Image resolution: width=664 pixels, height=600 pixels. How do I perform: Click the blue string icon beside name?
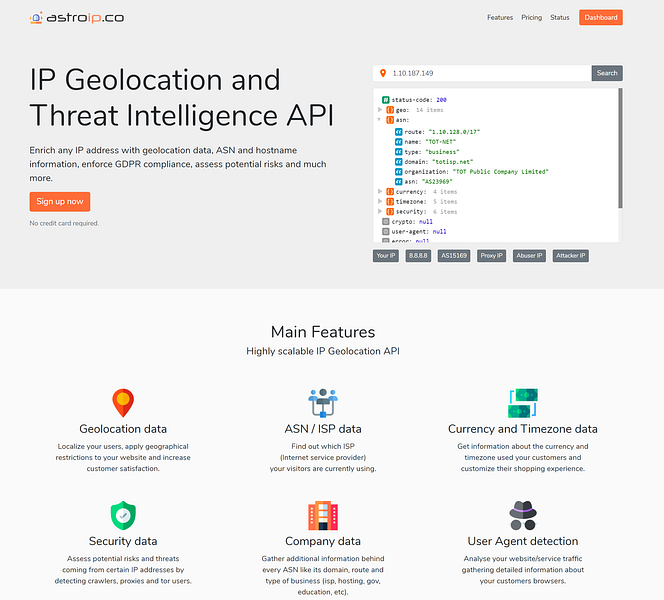(x=398, y=142)
